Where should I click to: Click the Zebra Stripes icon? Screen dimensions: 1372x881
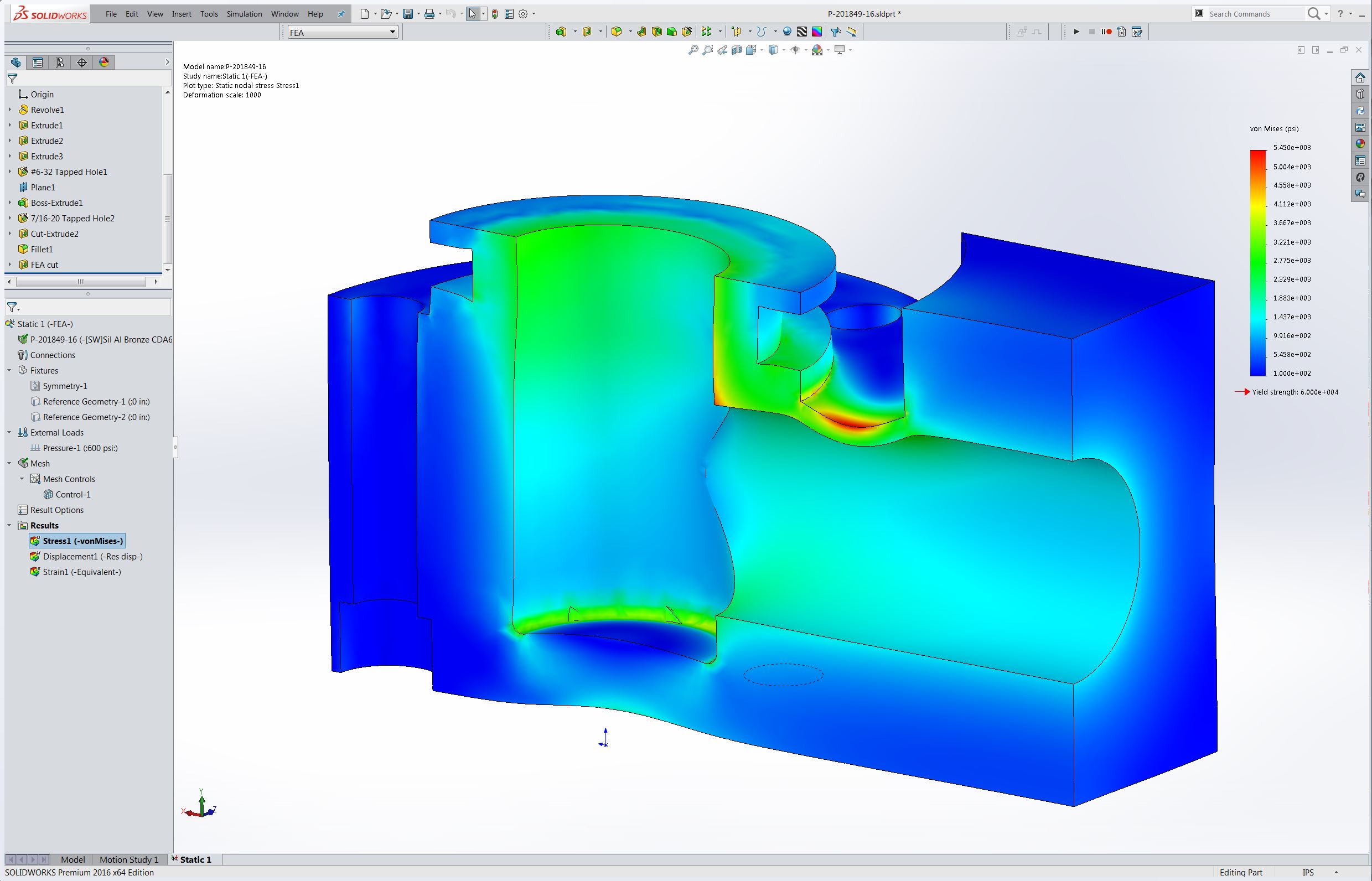pos(802,32)
